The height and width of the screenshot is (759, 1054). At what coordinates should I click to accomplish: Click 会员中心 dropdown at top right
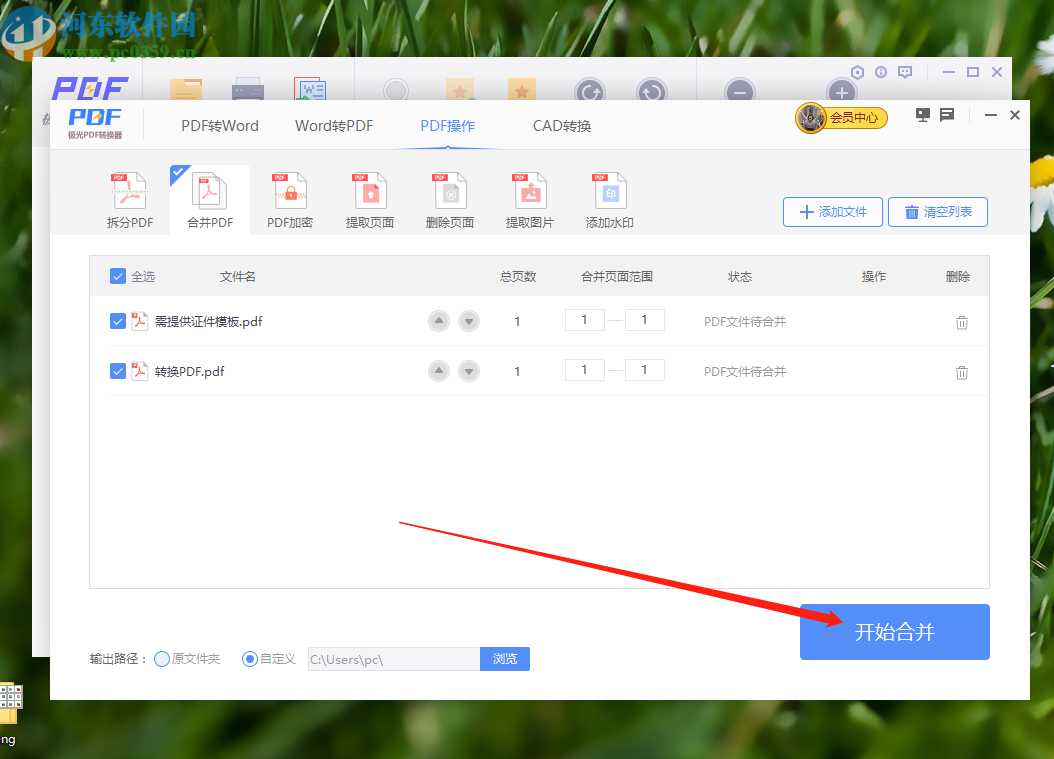[841, 117]
